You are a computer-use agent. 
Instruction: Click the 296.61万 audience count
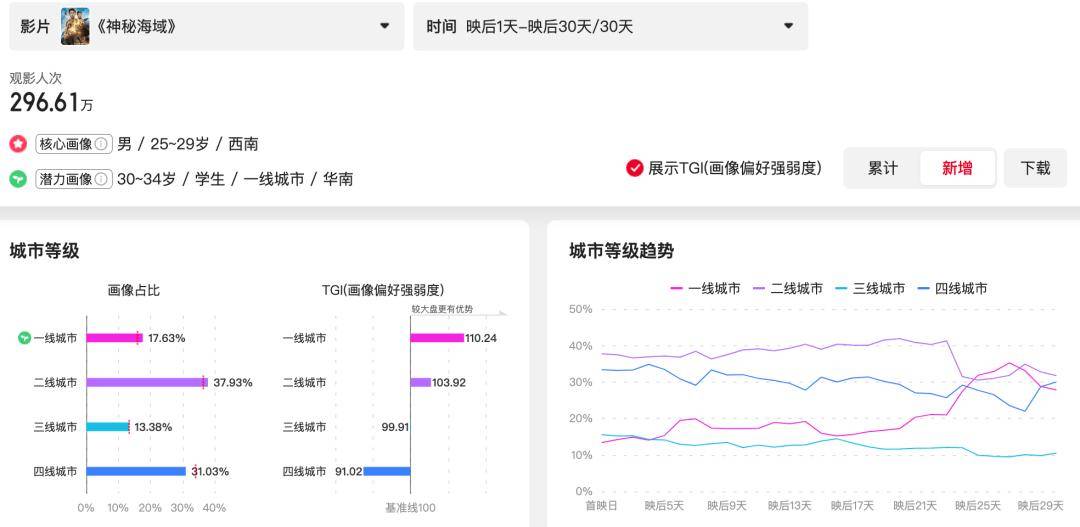pyautogui.click(x=52, y=103)
